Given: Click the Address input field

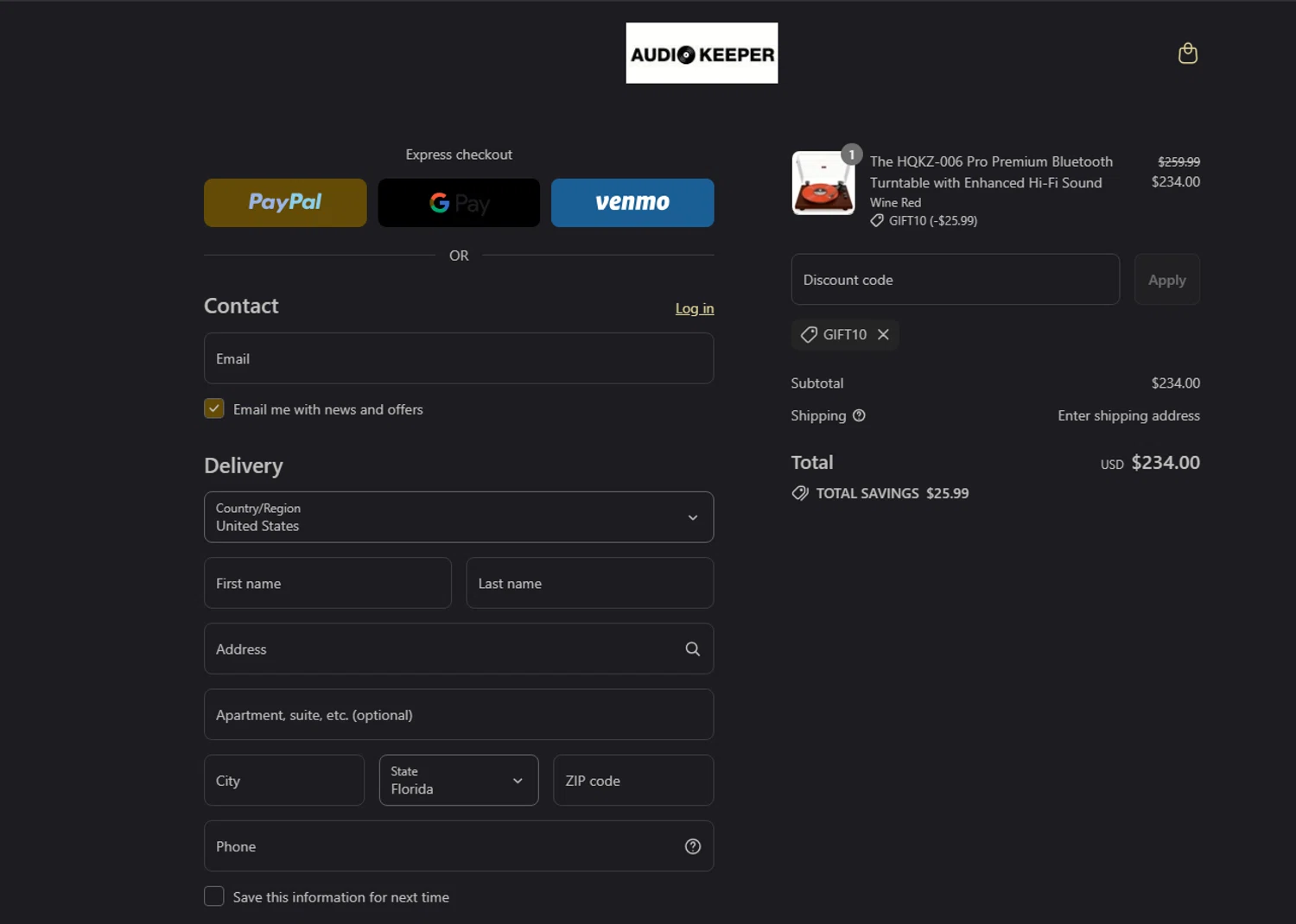Looking at the screenshot, I should [x=459, y=649].
